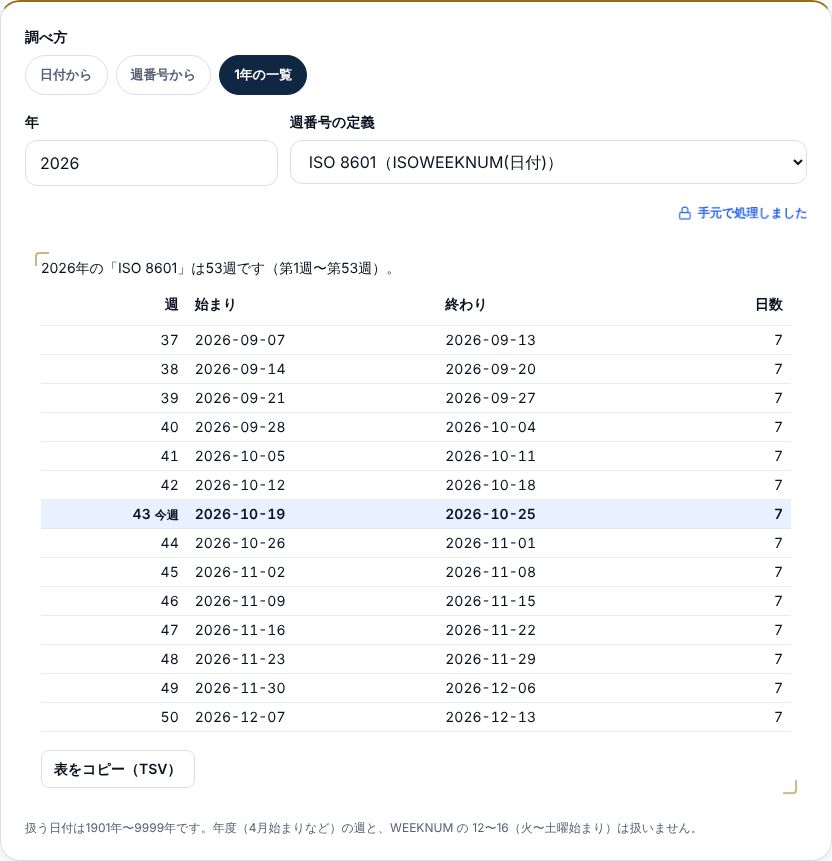Click start date 2026-10-05
The image size is (832, 861).
click(x=240, y=456)
